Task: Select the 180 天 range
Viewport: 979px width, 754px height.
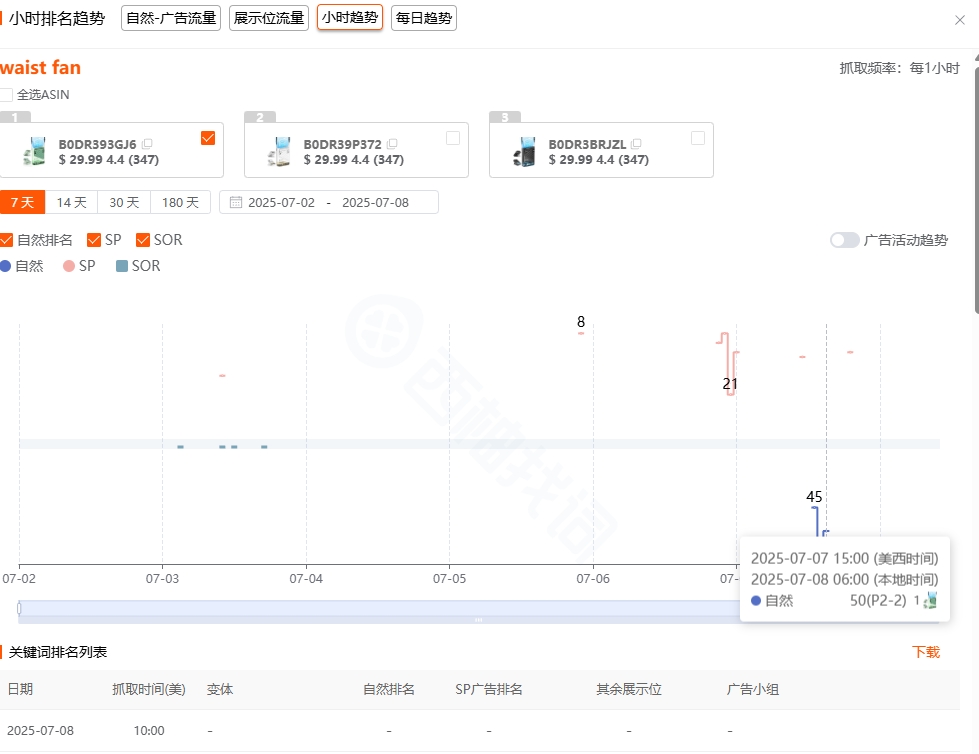Action: pos(180,202)
